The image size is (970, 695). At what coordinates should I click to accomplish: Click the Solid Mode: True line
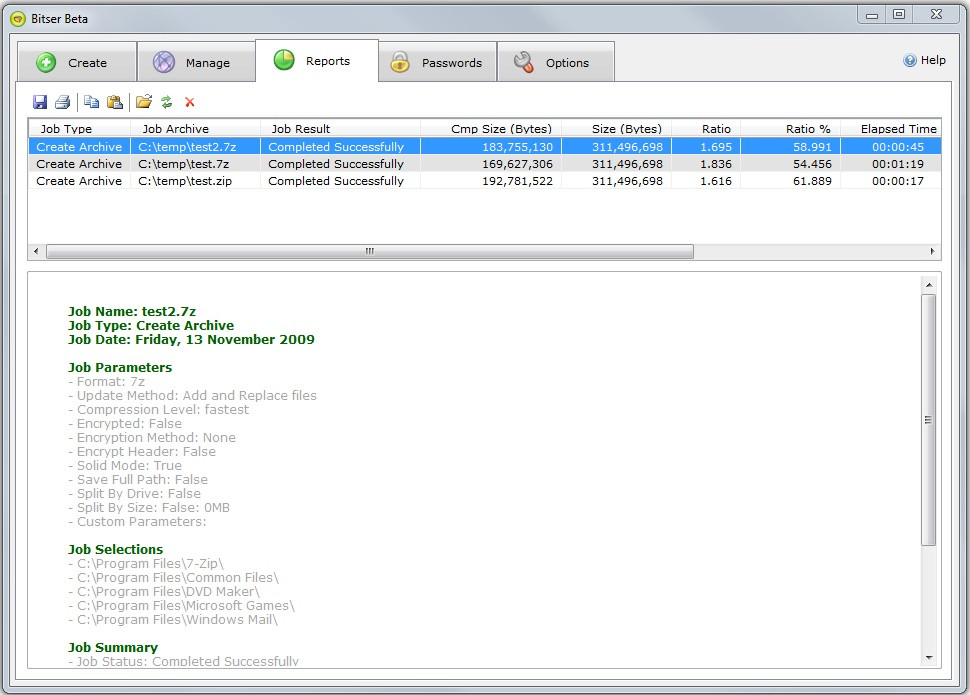(x=125, y=465)
